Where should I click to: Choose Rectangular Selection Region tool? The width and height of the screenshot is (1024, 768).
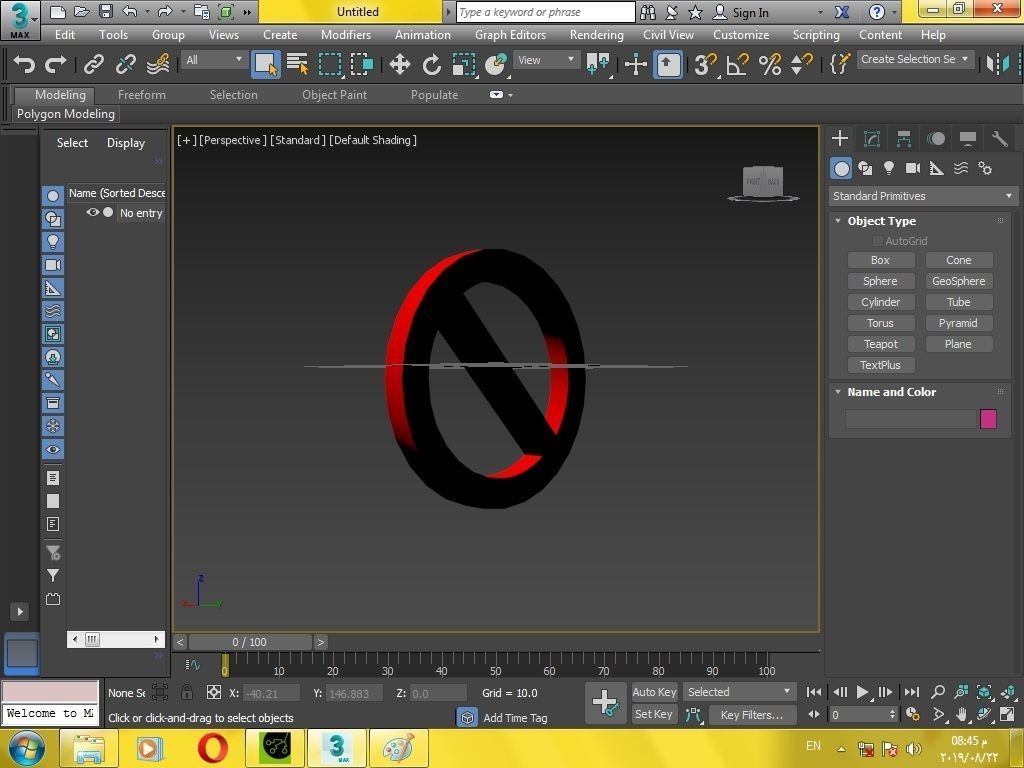point(330,64)
